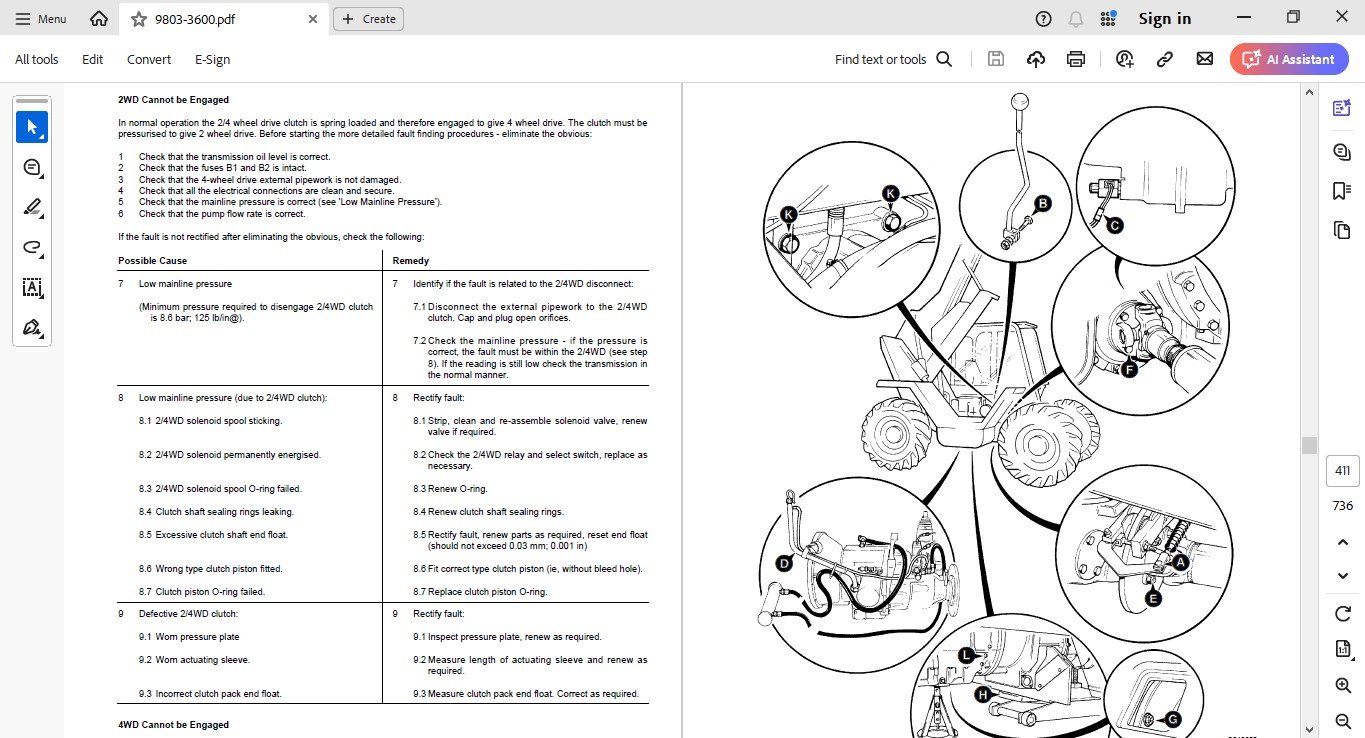
Task: Open the Adobe apps grid icon
Action: [1108, 19]
